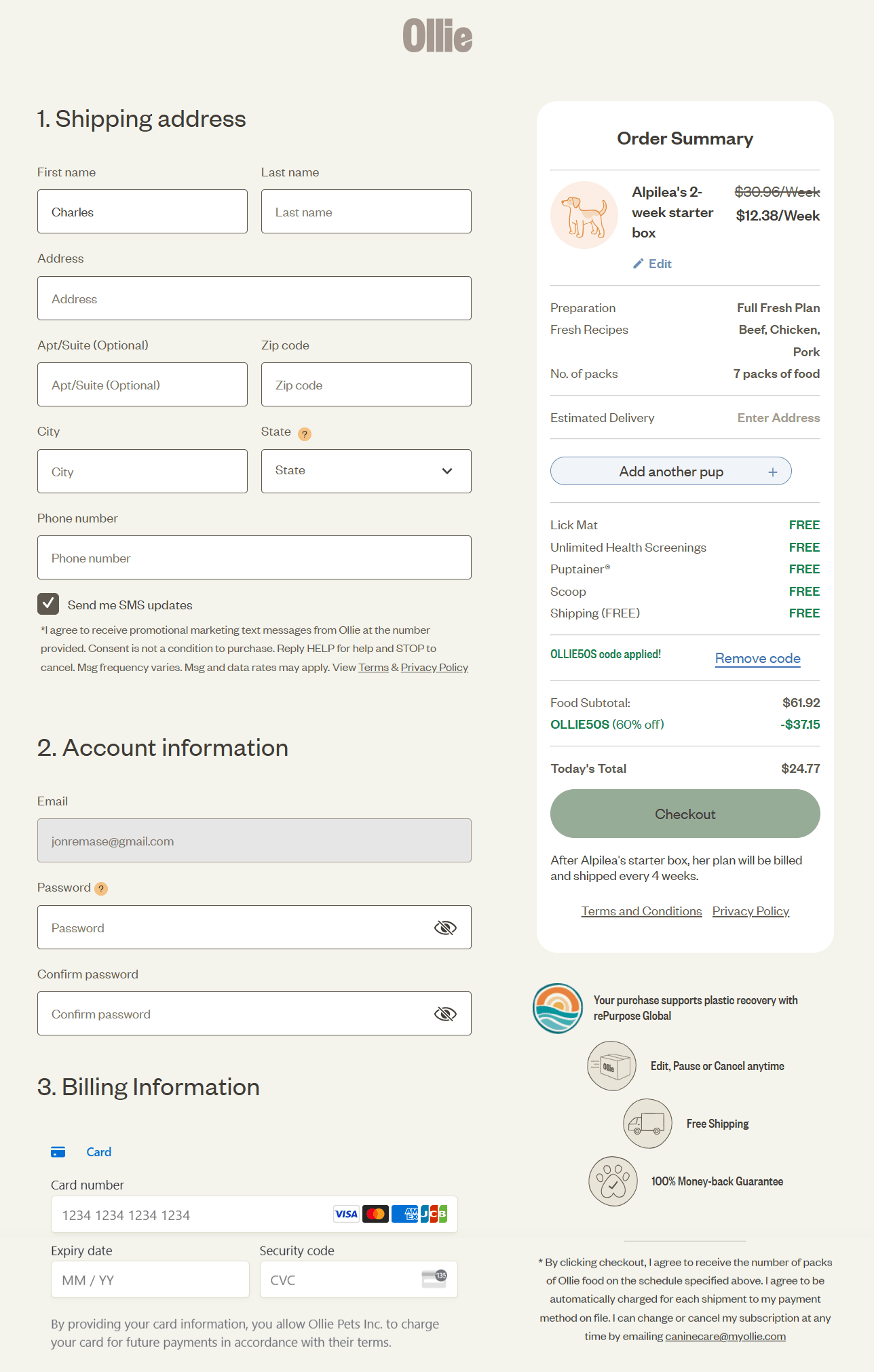Screen dimensions: 874x1372
Task: Click the Mastercard logo
Action: (375, 1214)
